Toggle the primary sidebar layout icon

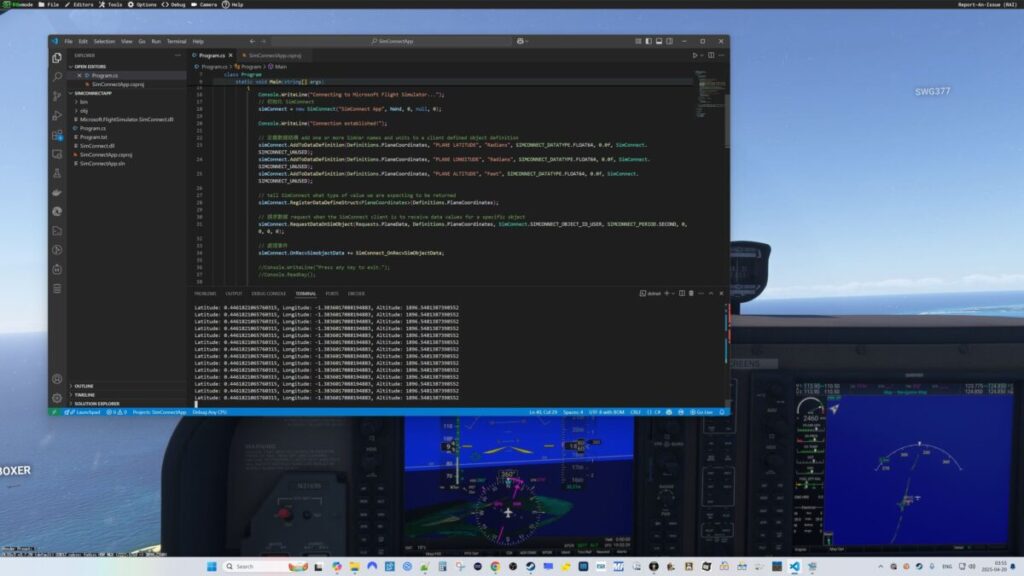(x=648, y=41)
